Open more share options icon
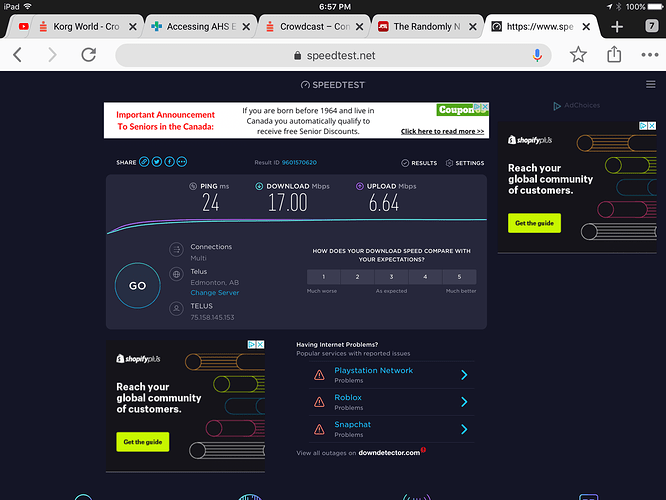This screenshot has height=500, width=666. point(182,162)
